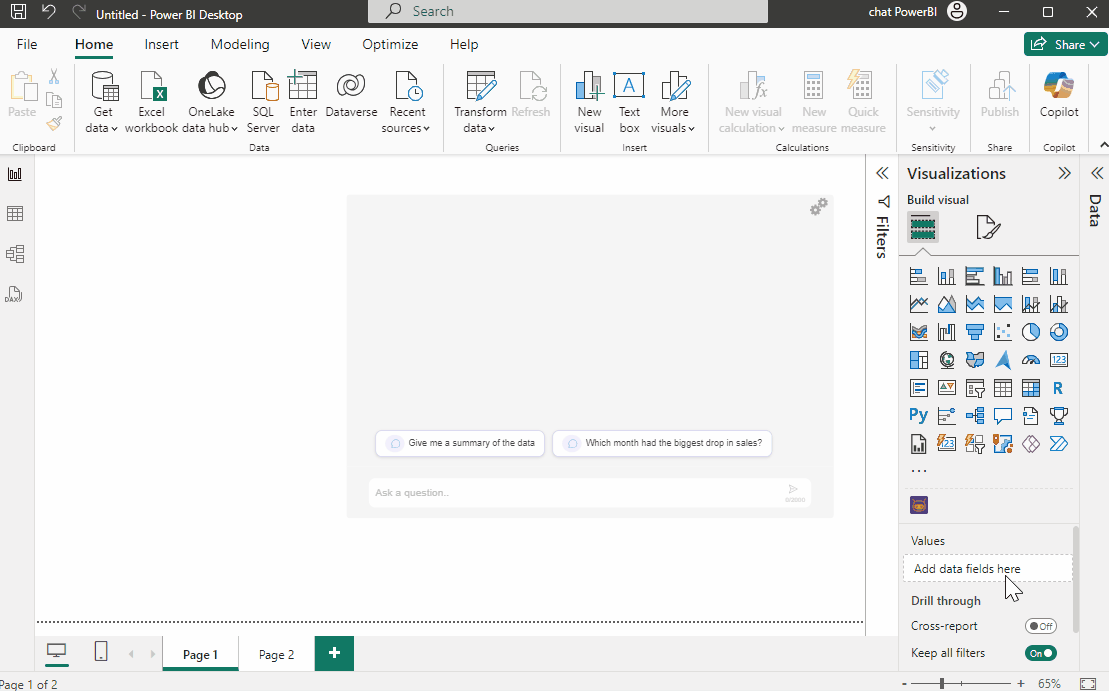Expand the Data pane
Screen dimensions: 1109x691
click(1097, 173)
